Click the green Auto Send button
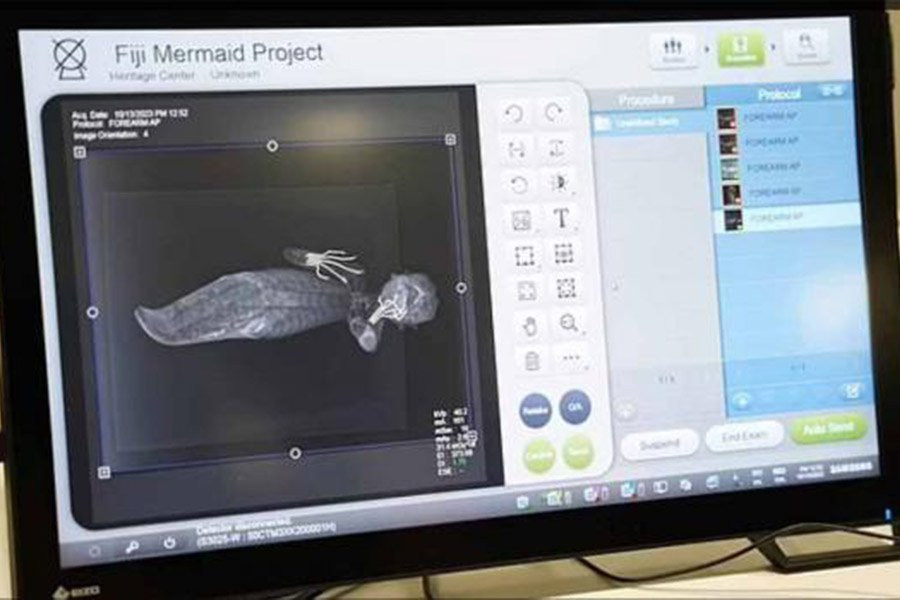 pyautogui.click(x=827, y=429)
